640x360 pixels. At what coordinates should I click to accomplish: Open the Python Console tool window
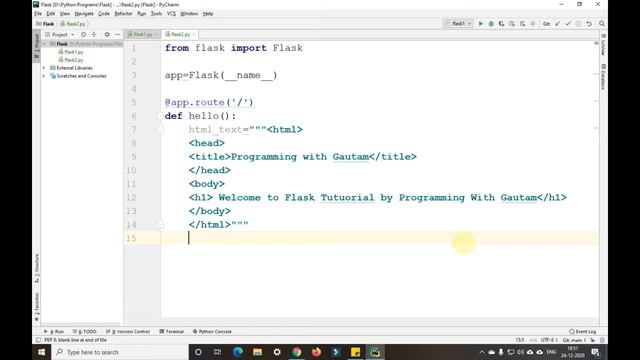[212, 331]
